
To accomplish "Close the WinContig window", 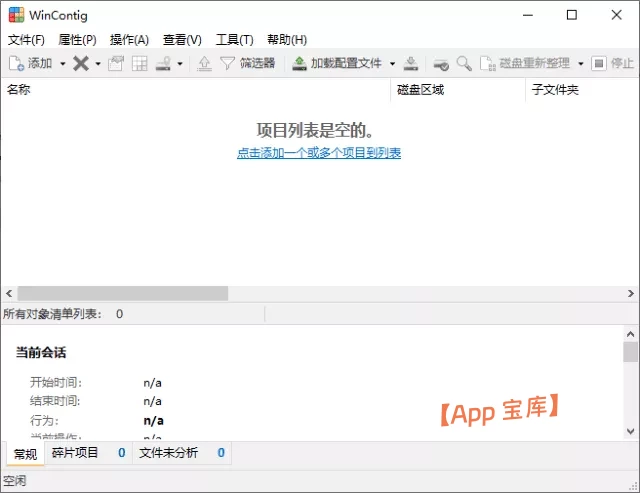I will [x=616, y=15].
